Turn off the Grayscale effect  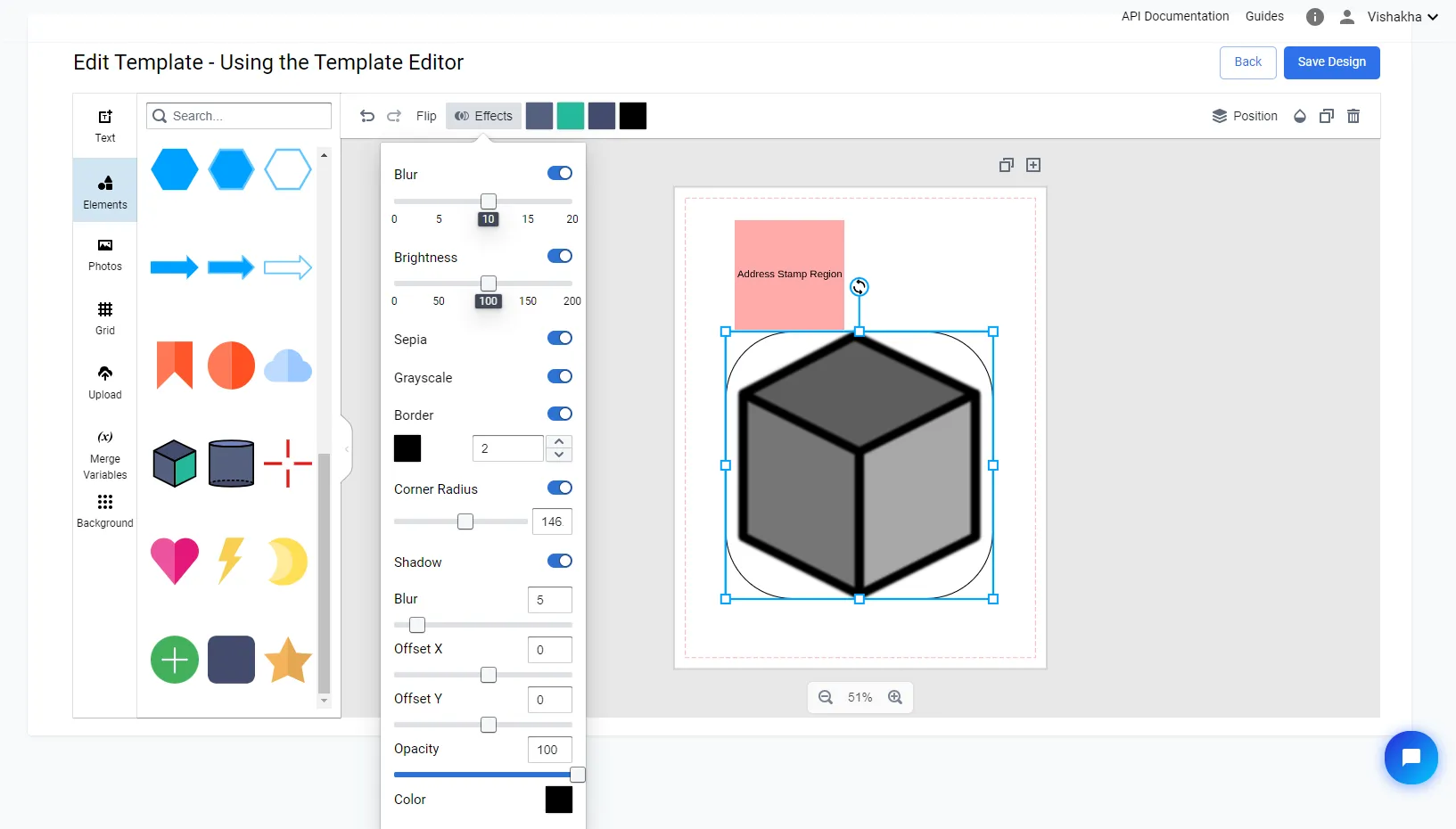tap(559, 376)
